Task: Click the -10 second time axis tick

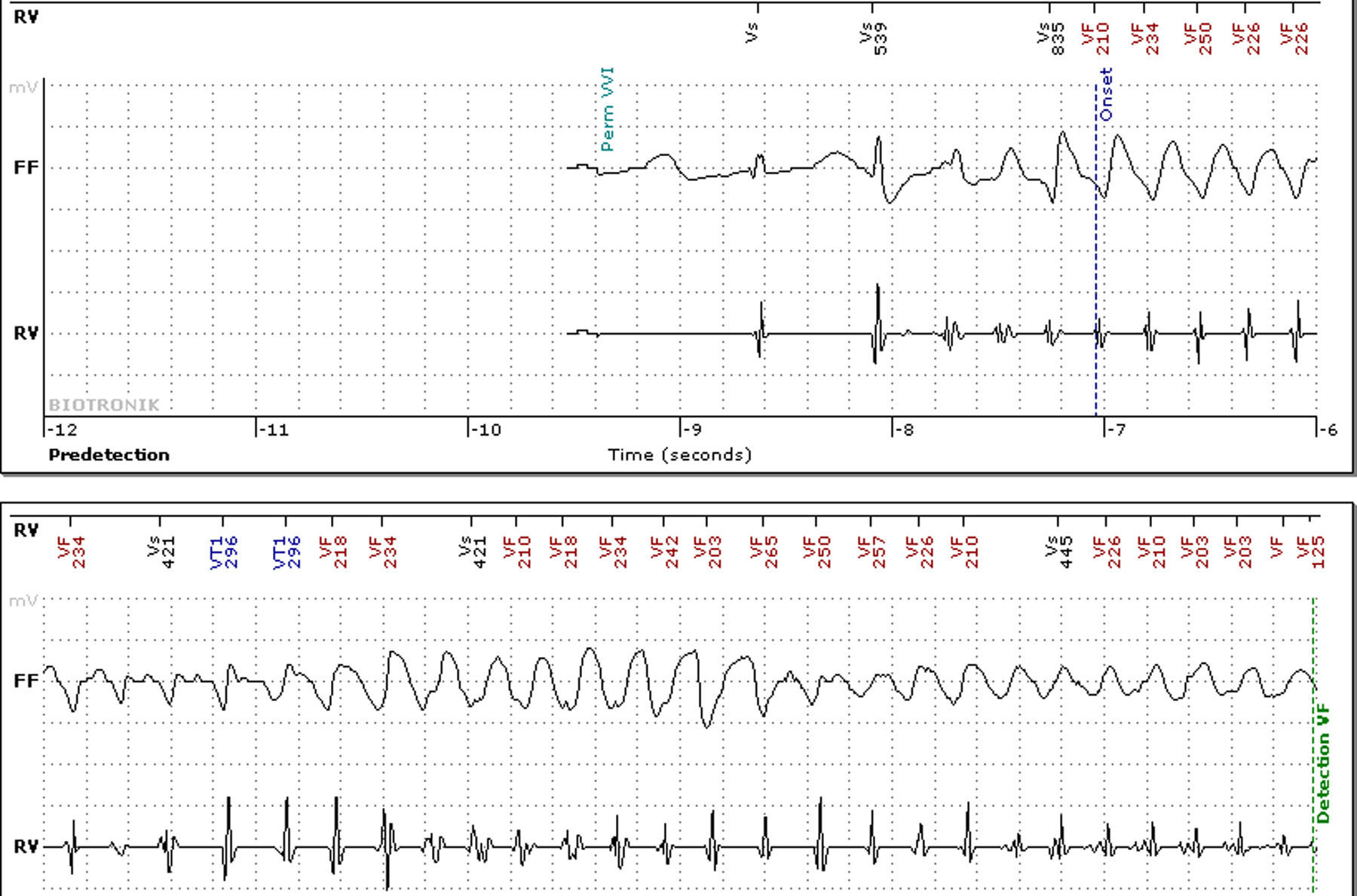Action: (x=485, y=430)
